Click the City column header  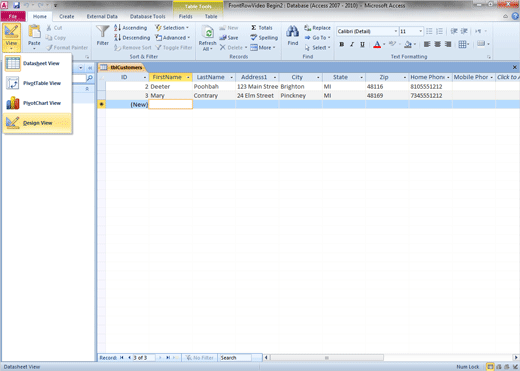click(300, 77)
